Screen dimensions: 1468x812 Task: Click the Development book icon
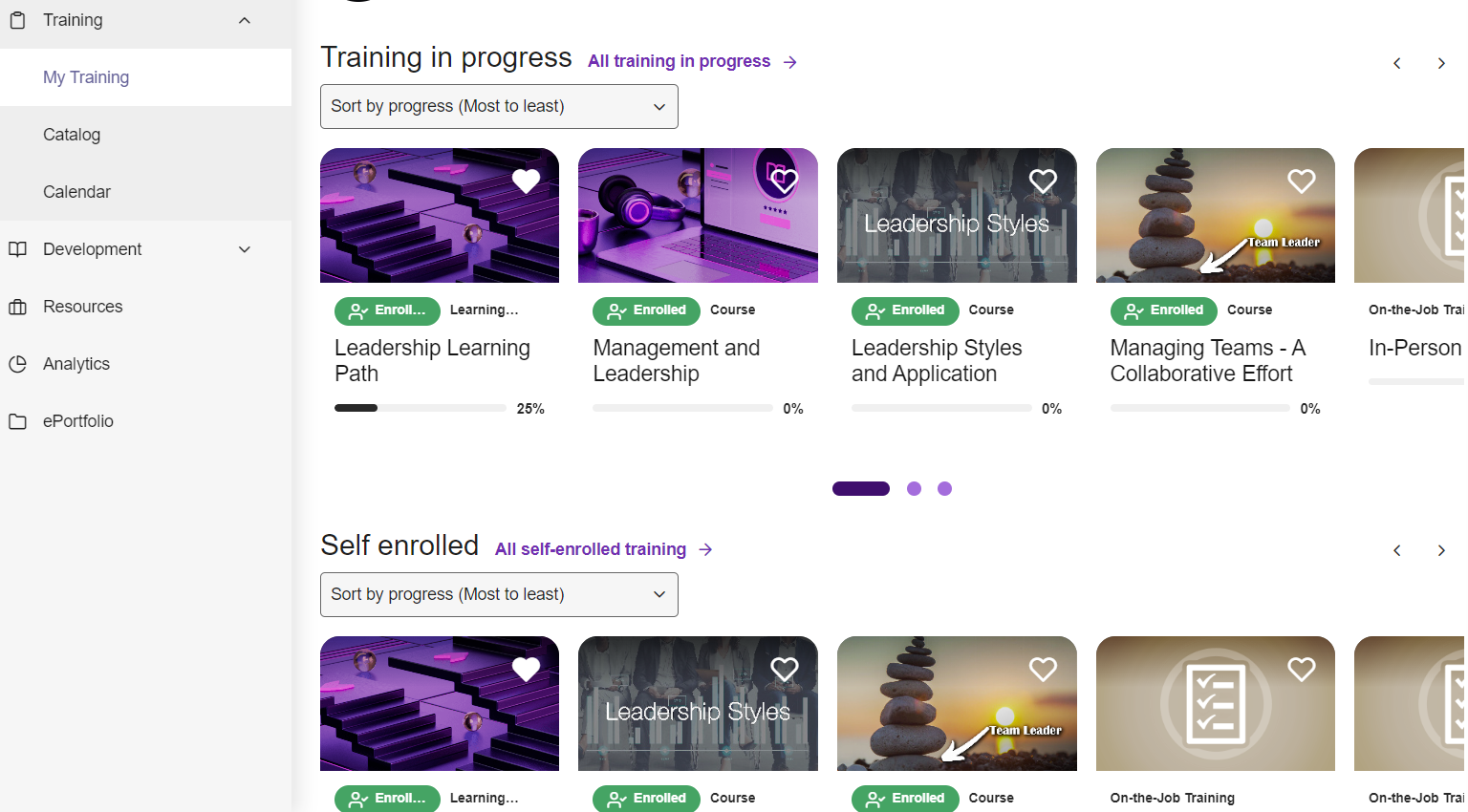click(17, 249)
